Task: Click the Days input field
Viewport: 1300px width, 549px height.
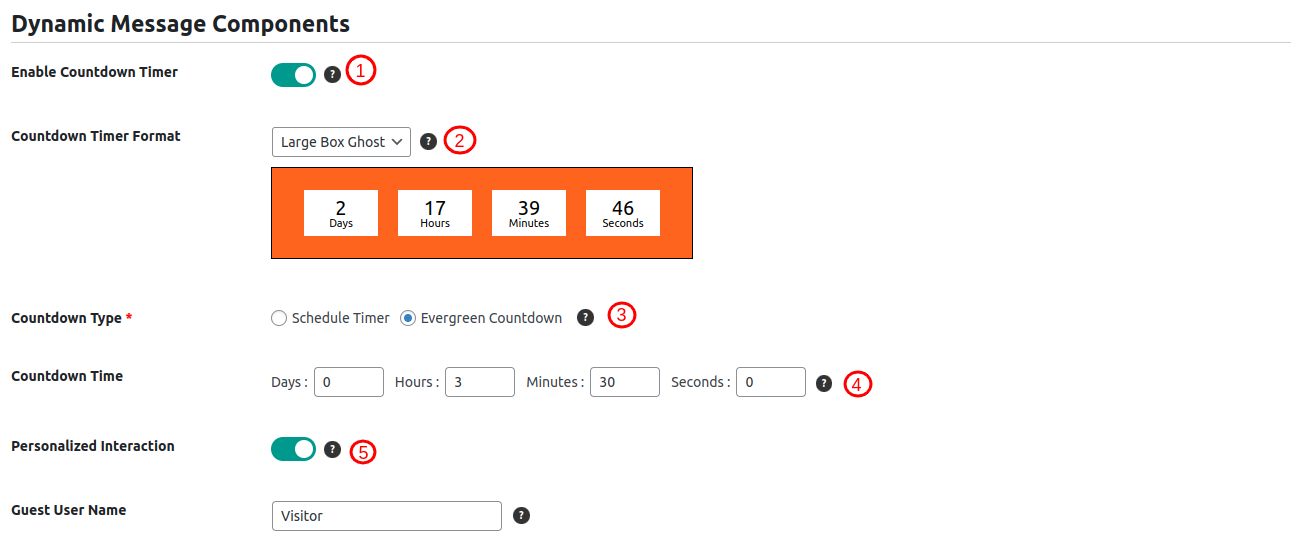Action: [x=349, y=382]
